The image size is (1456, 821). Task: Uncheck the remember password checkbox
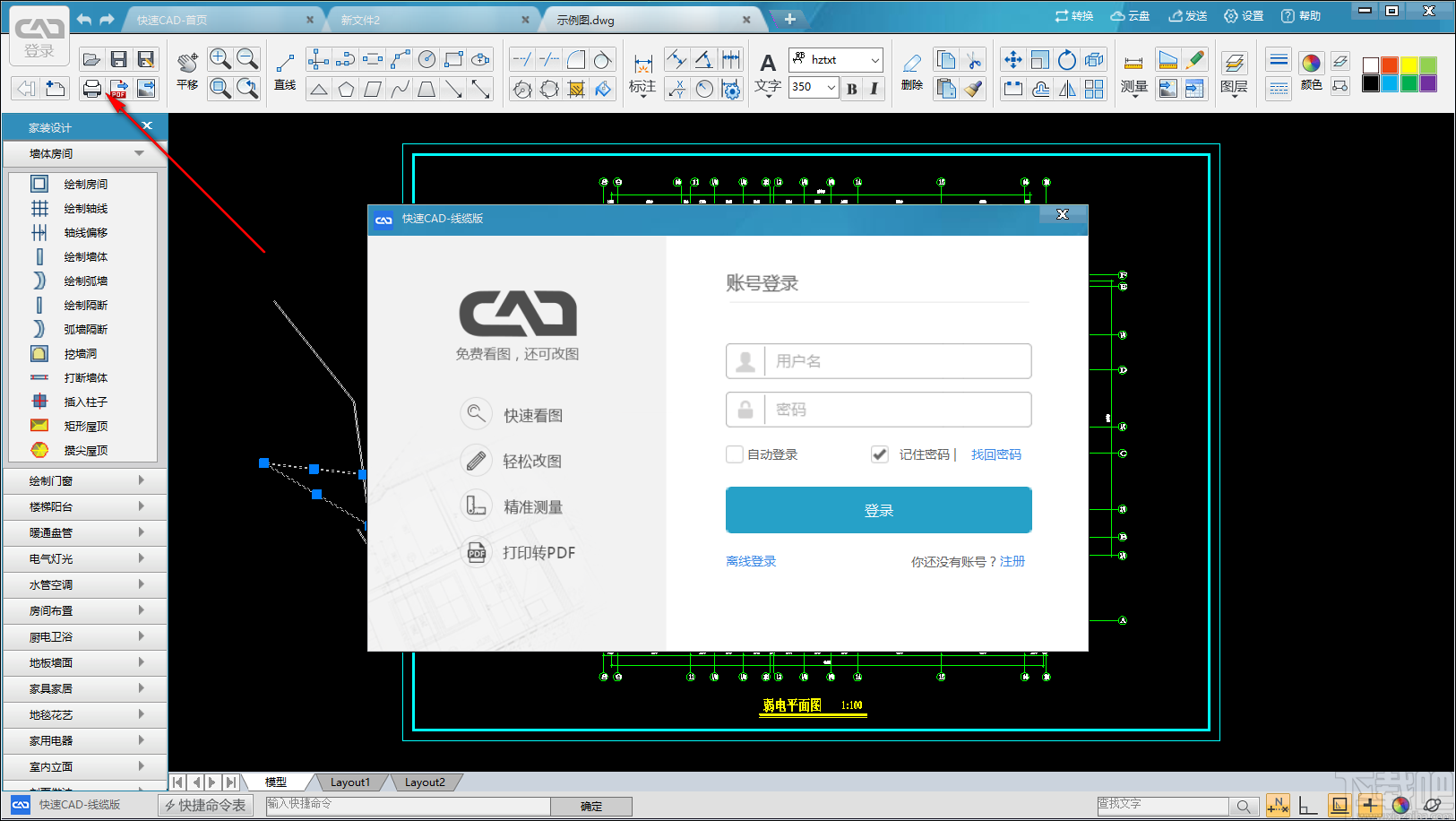click(880, 454)
